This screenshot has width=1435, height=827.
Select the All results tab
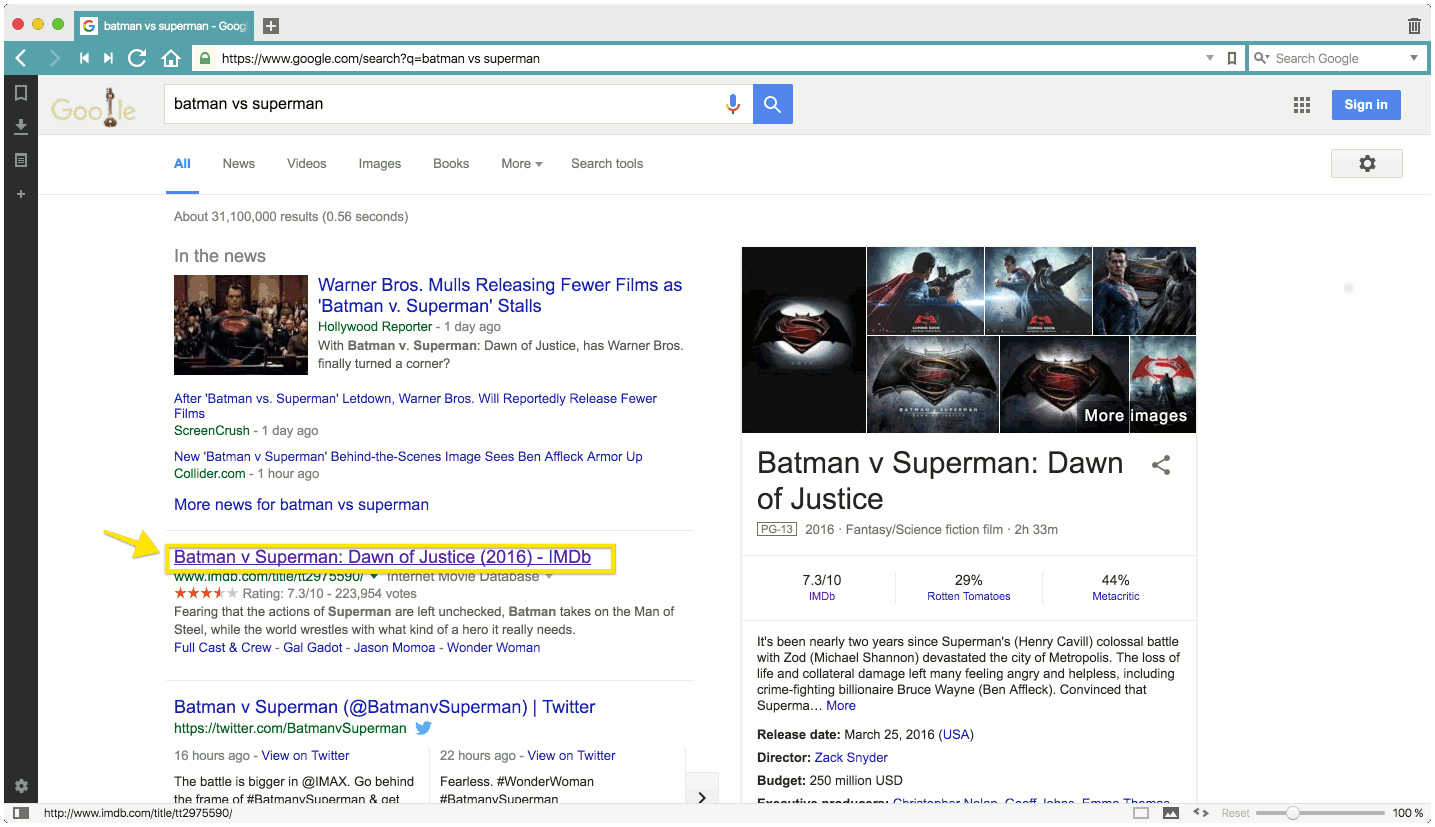pos(182,163)
